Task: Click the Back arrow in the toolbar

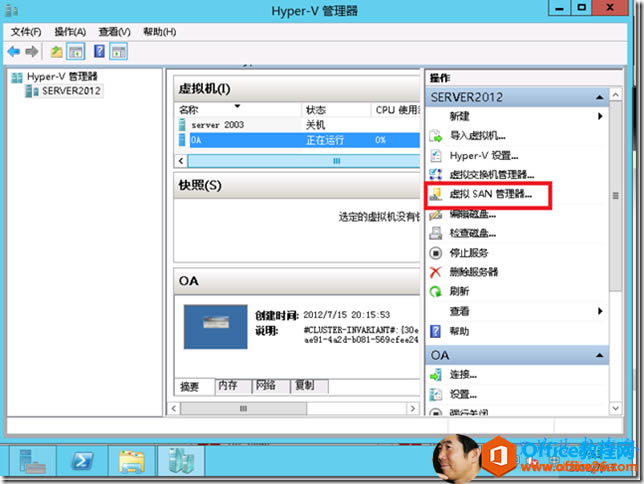Action: 14,52
